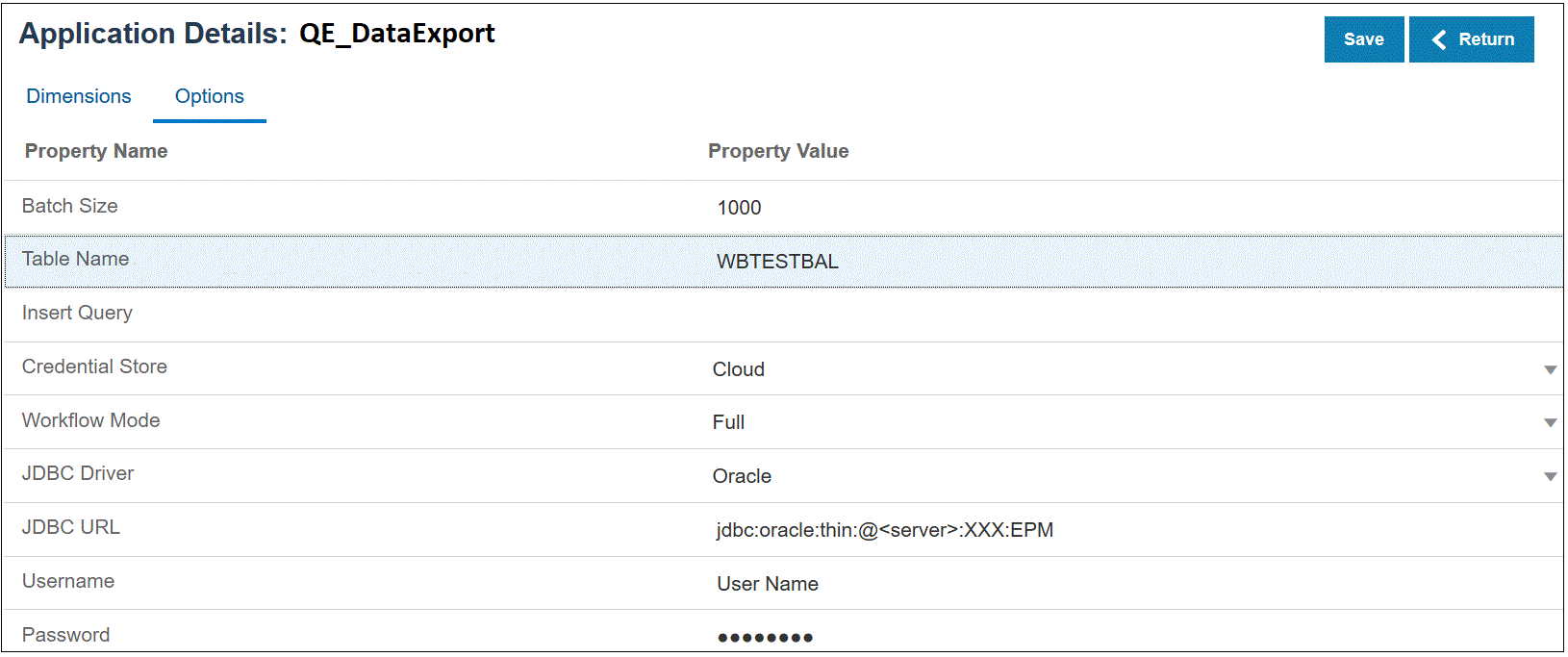Expand the JDBC Driver dropdown arrow
1568x657 pixels.
1550,476
